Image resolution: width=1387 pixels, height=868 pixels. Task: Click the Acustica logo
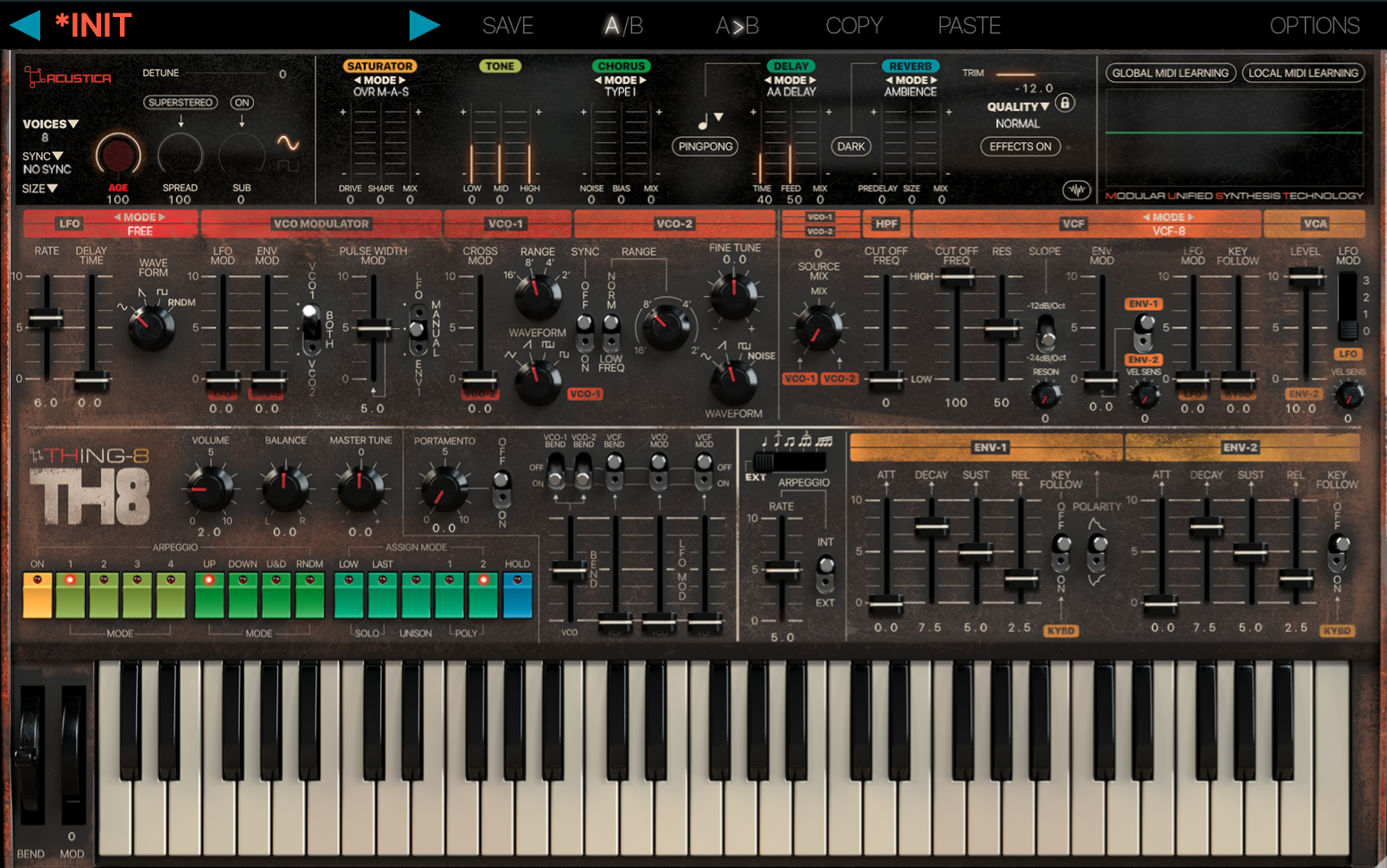coord(68,78)
